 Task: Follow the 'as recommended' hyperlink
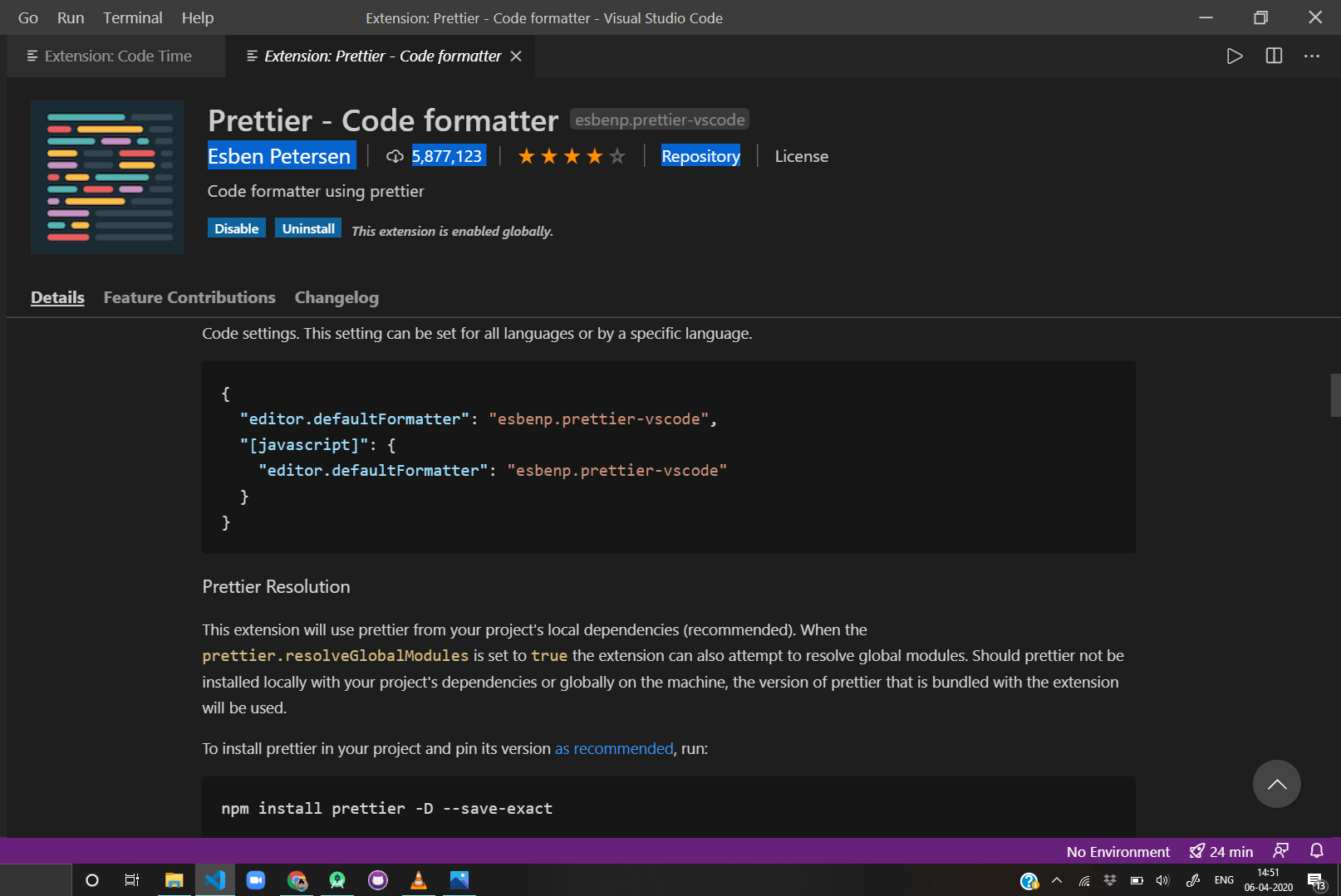pos(614,748)
